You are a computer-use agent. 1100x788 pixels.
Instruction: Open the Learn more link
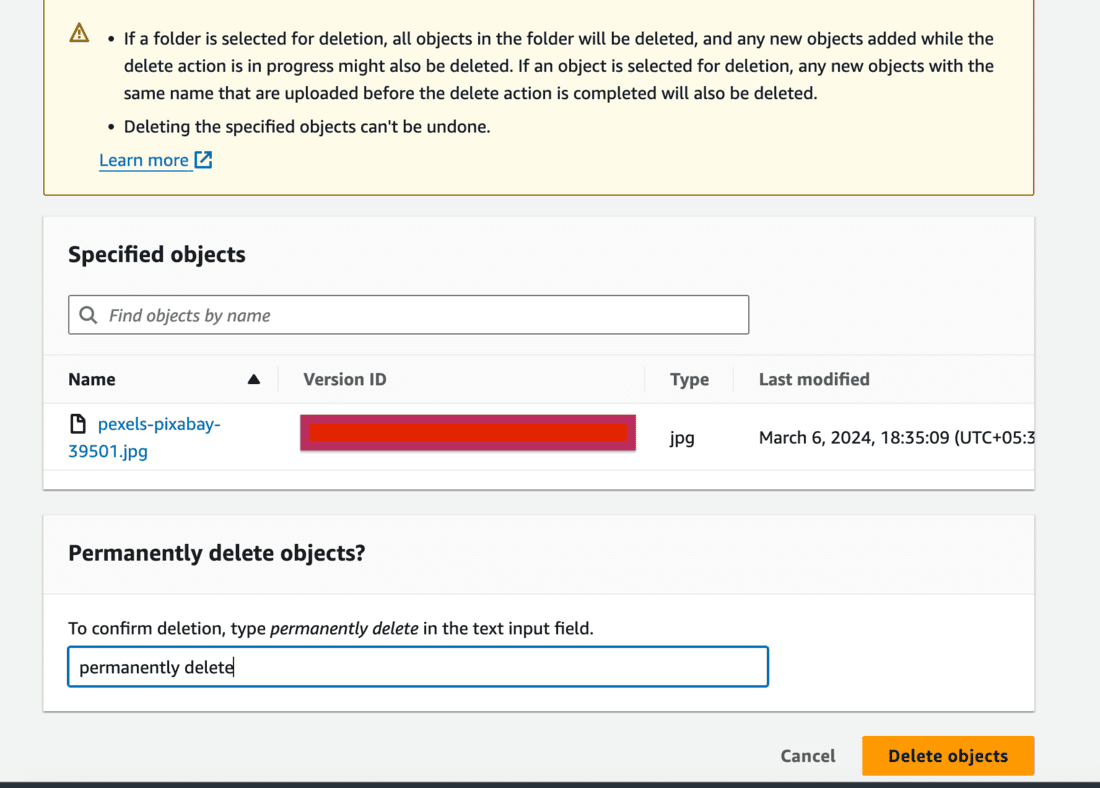[x=144, y=160]
